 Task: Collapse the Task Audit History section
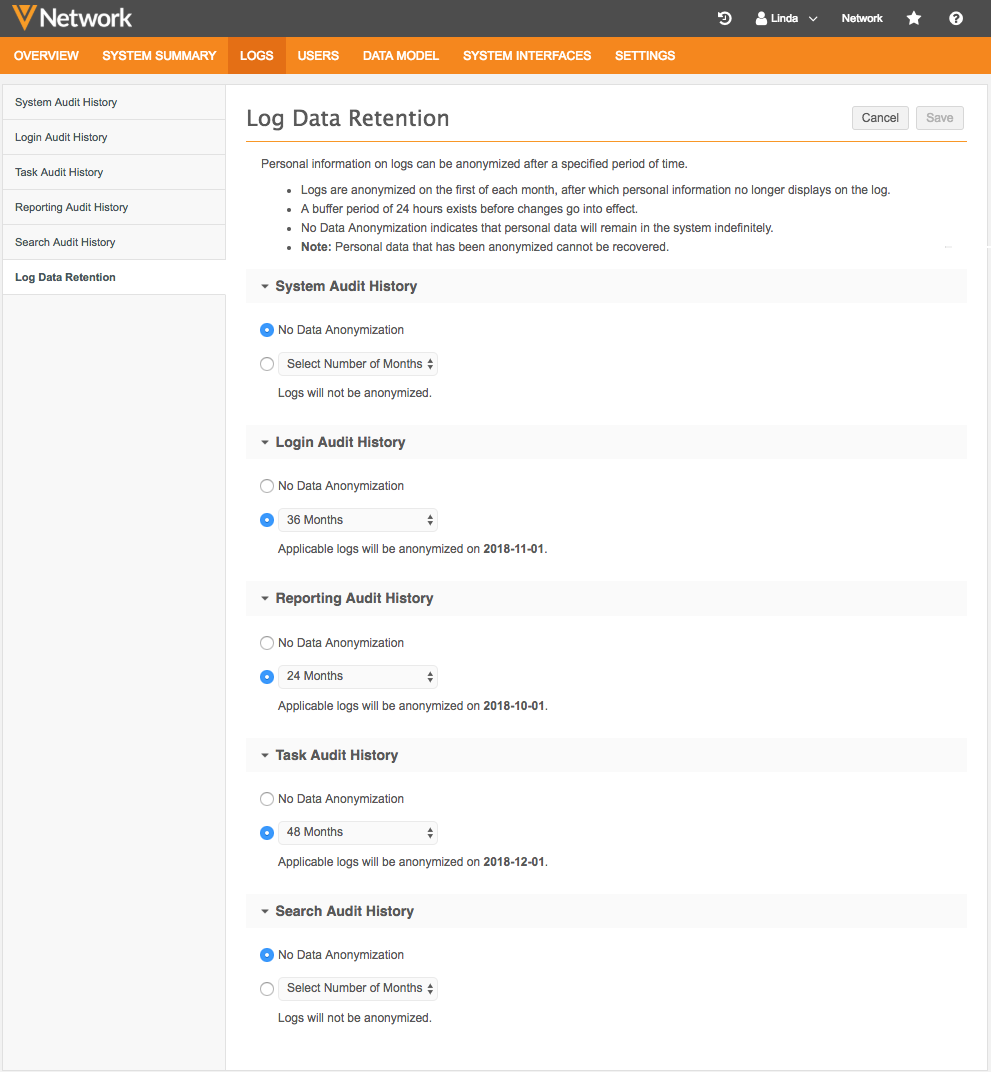(x=265, y=756)
